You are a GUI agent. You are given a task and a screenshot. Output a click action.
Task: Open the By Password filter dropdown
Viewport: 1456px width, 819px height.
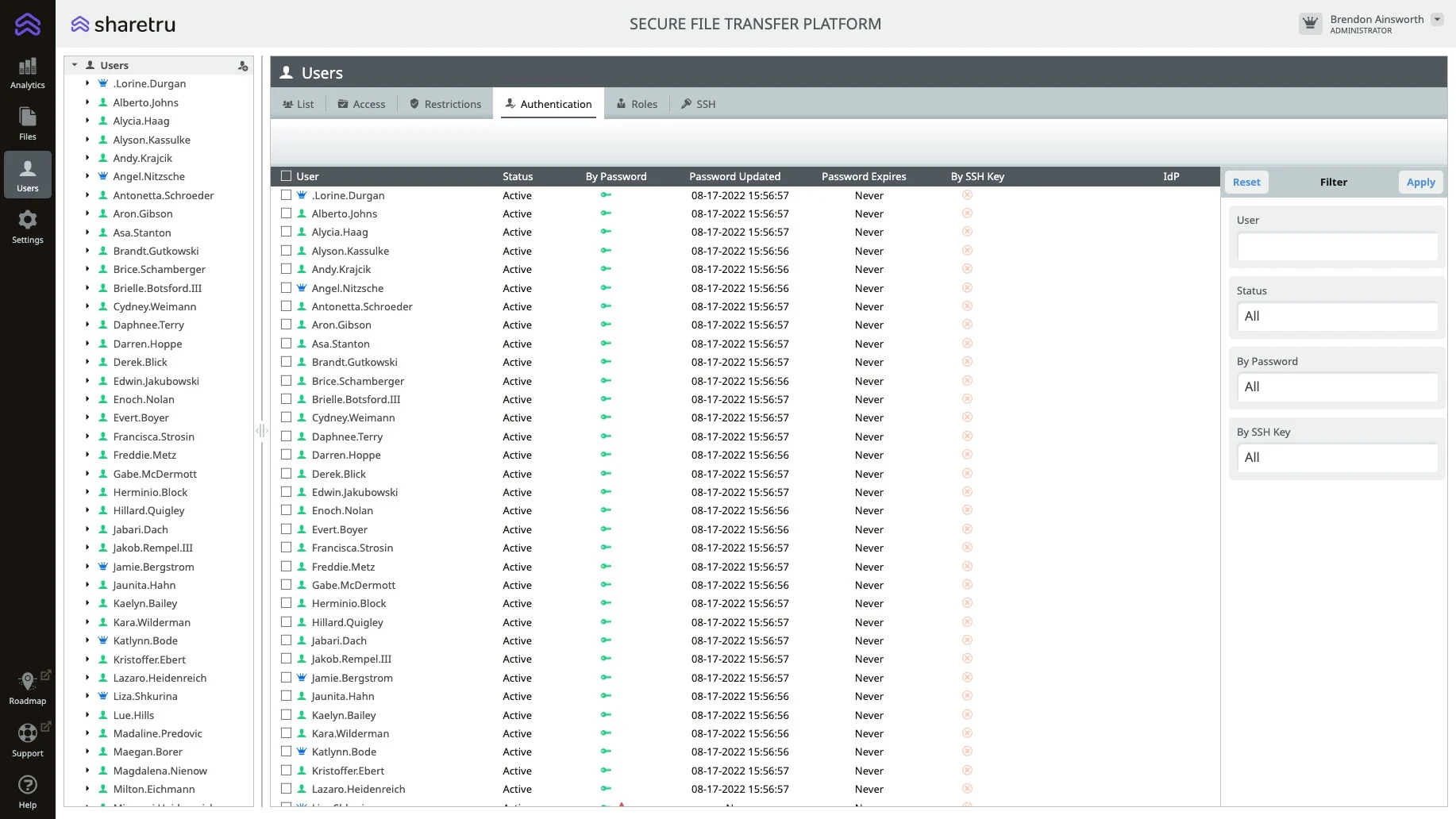tap(1338, 386)
